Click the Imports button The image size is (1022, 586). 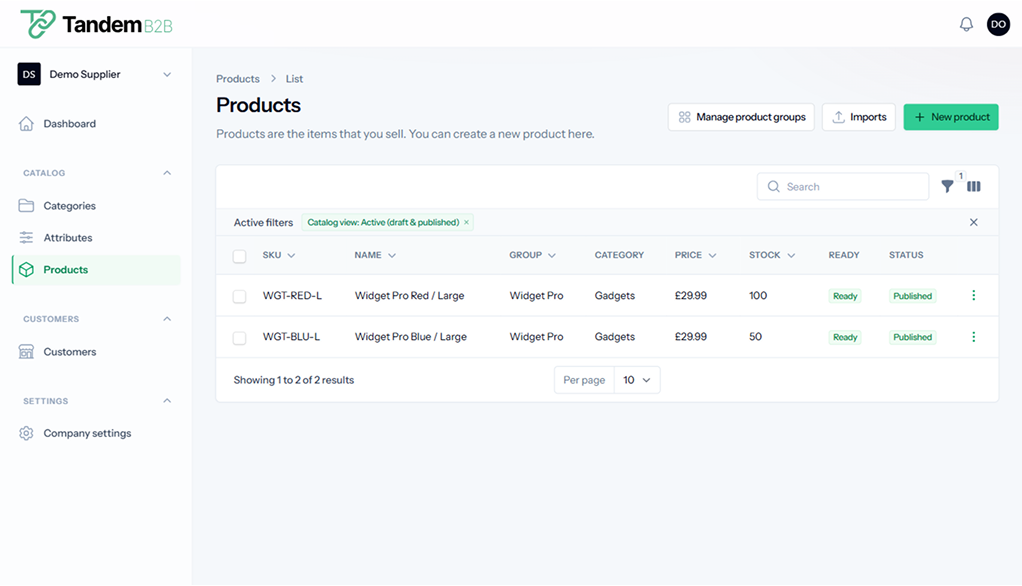(x=858, y=117)
